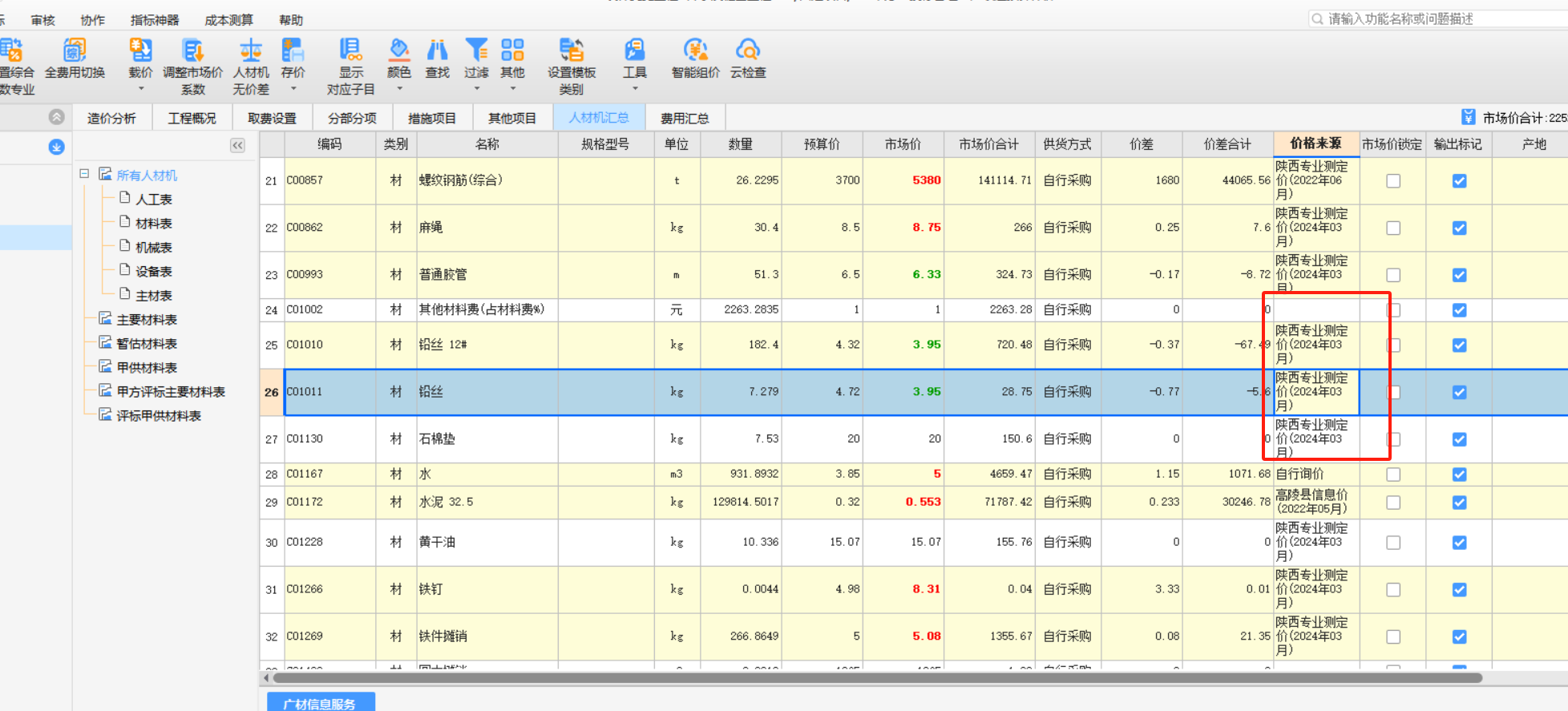The width and height of the screenshot is (1568, 711).
Task: Click the 全费用切换 toolbar icon
Action: pyautogui.click(x=75, y=50)
